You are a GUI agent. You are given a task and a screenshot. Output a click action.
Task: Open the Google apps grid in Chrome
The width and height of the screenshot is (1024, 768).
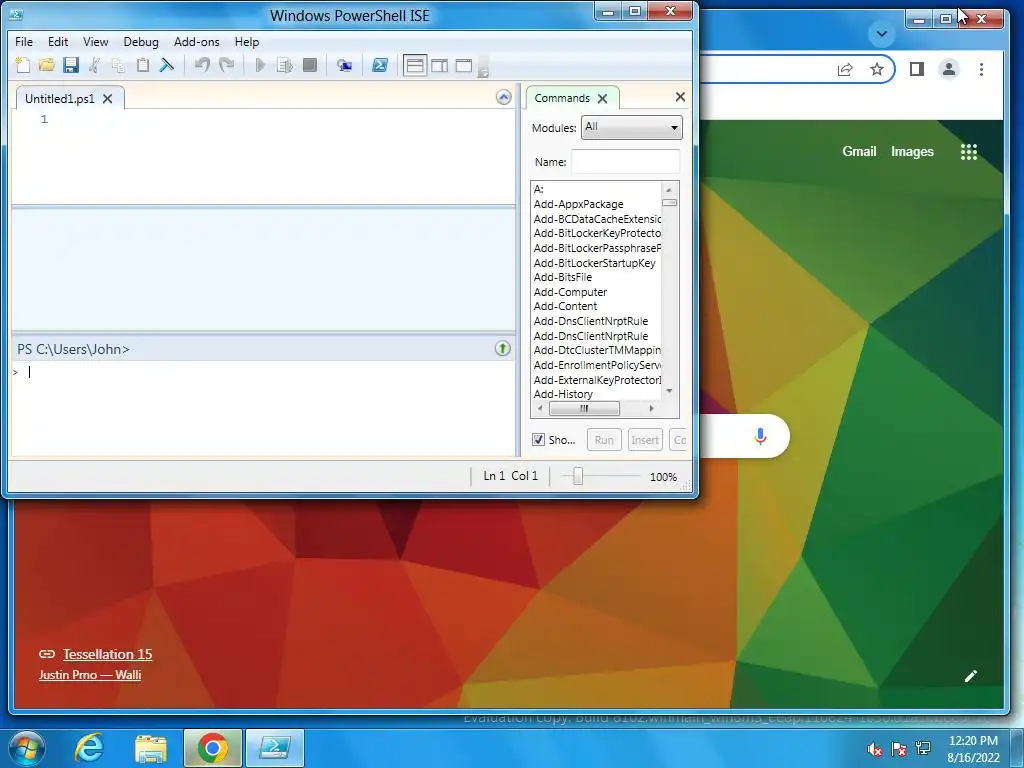pos(968,152)
